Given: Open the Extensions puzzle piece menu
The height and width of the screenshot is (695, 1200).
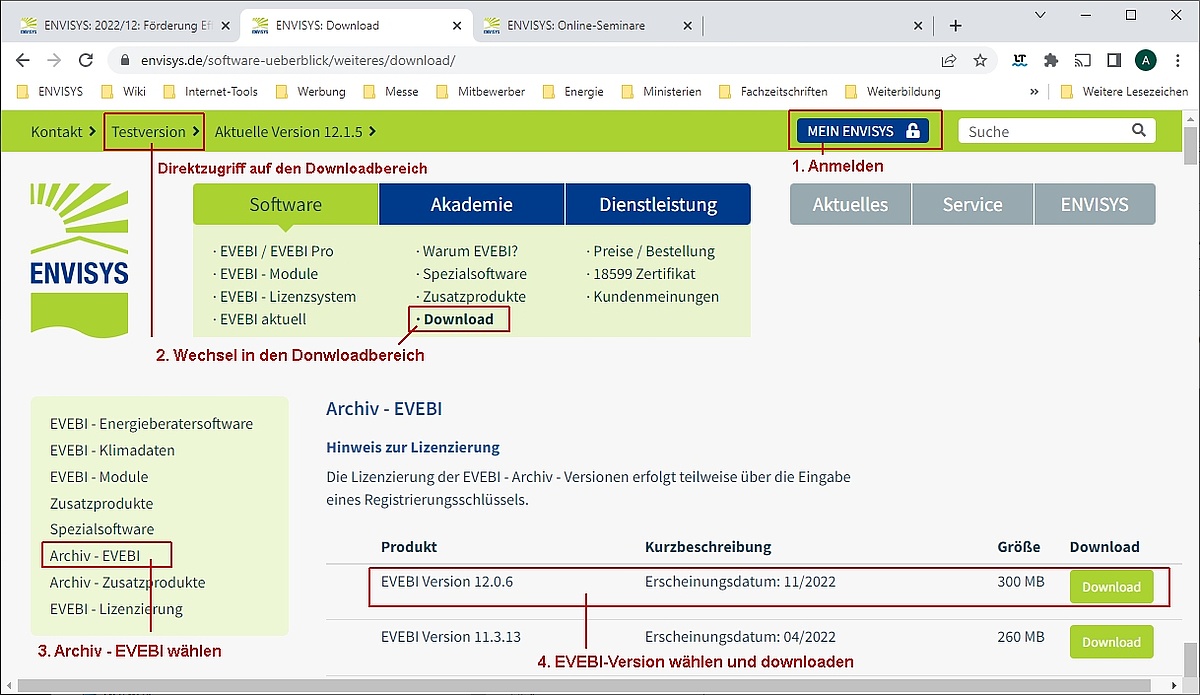Looking at the screenshot, I should [x=1051, y=60].
